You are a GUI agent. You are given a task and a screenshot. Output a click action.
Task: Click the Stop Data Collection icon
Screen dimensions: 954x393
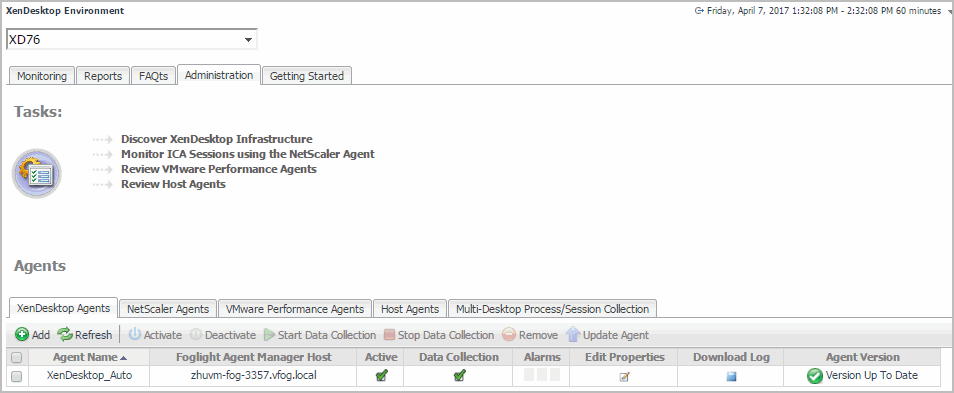coord(389,335)
